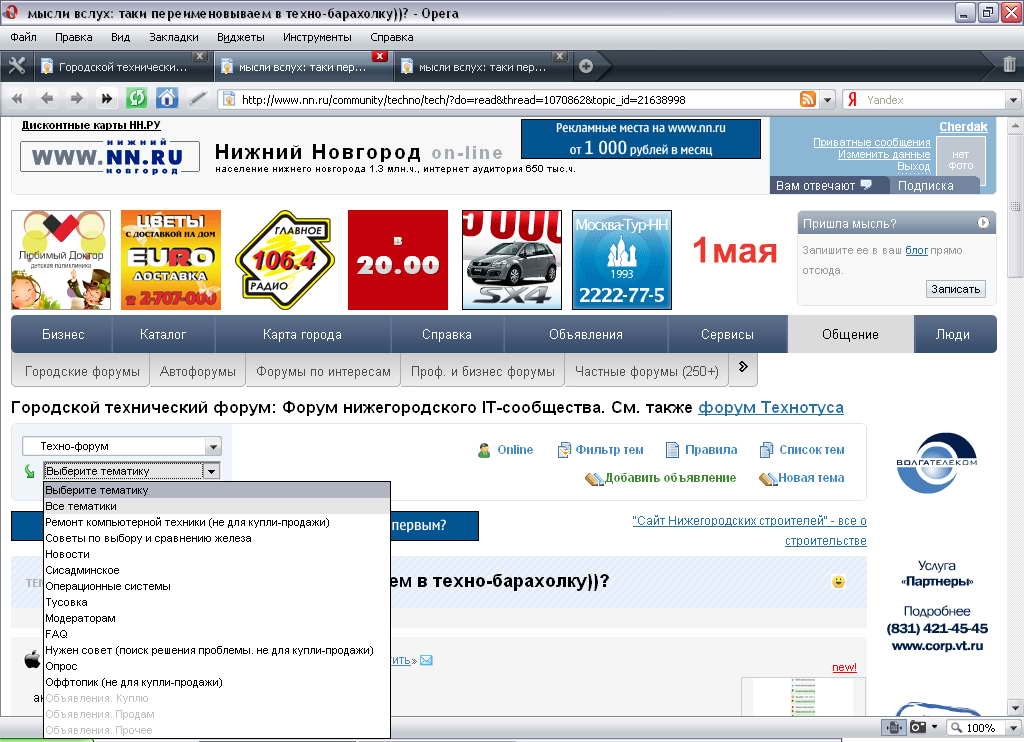Close the active мысли вслух tab
1024x742 pixels.
tap(379, 56)
